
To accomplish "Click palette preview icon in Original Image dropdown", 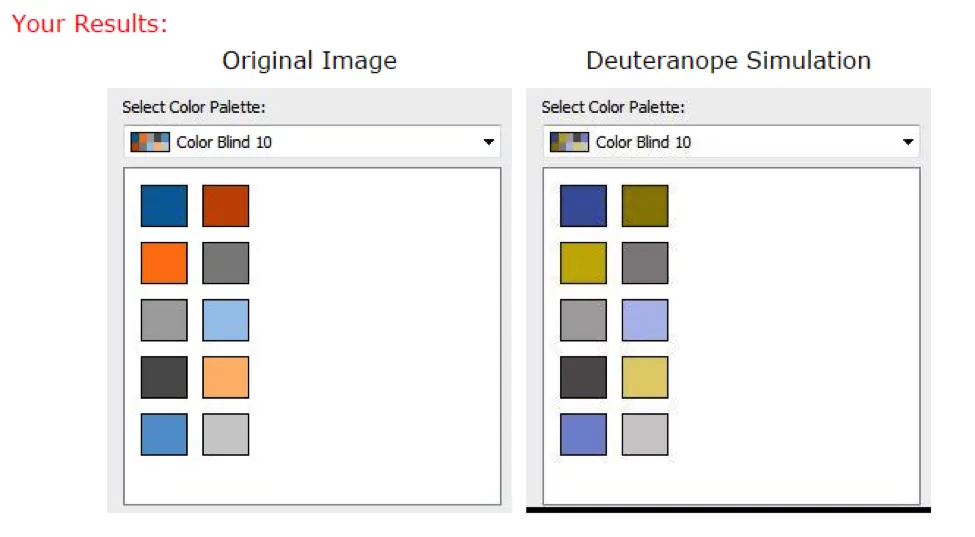I will pyautogui.click(x=150, y=142).
